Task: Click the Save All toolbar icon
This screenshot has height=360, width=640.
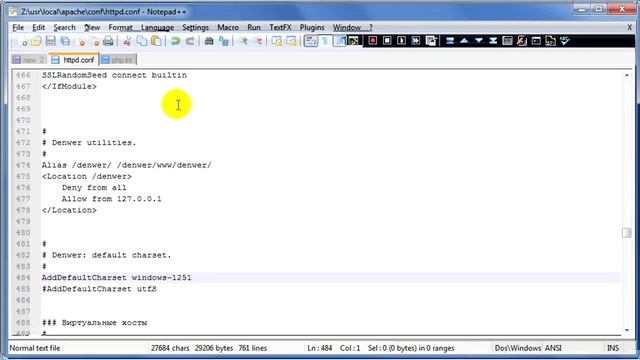Action: [65, 41]
